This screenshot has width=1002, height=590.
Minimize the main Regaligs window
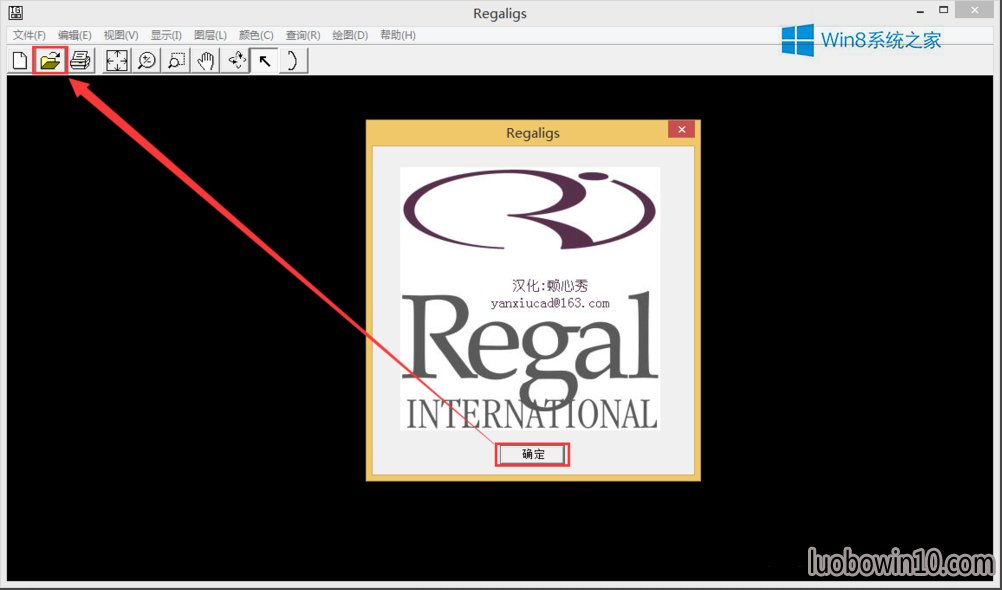(x=920, y=11)
